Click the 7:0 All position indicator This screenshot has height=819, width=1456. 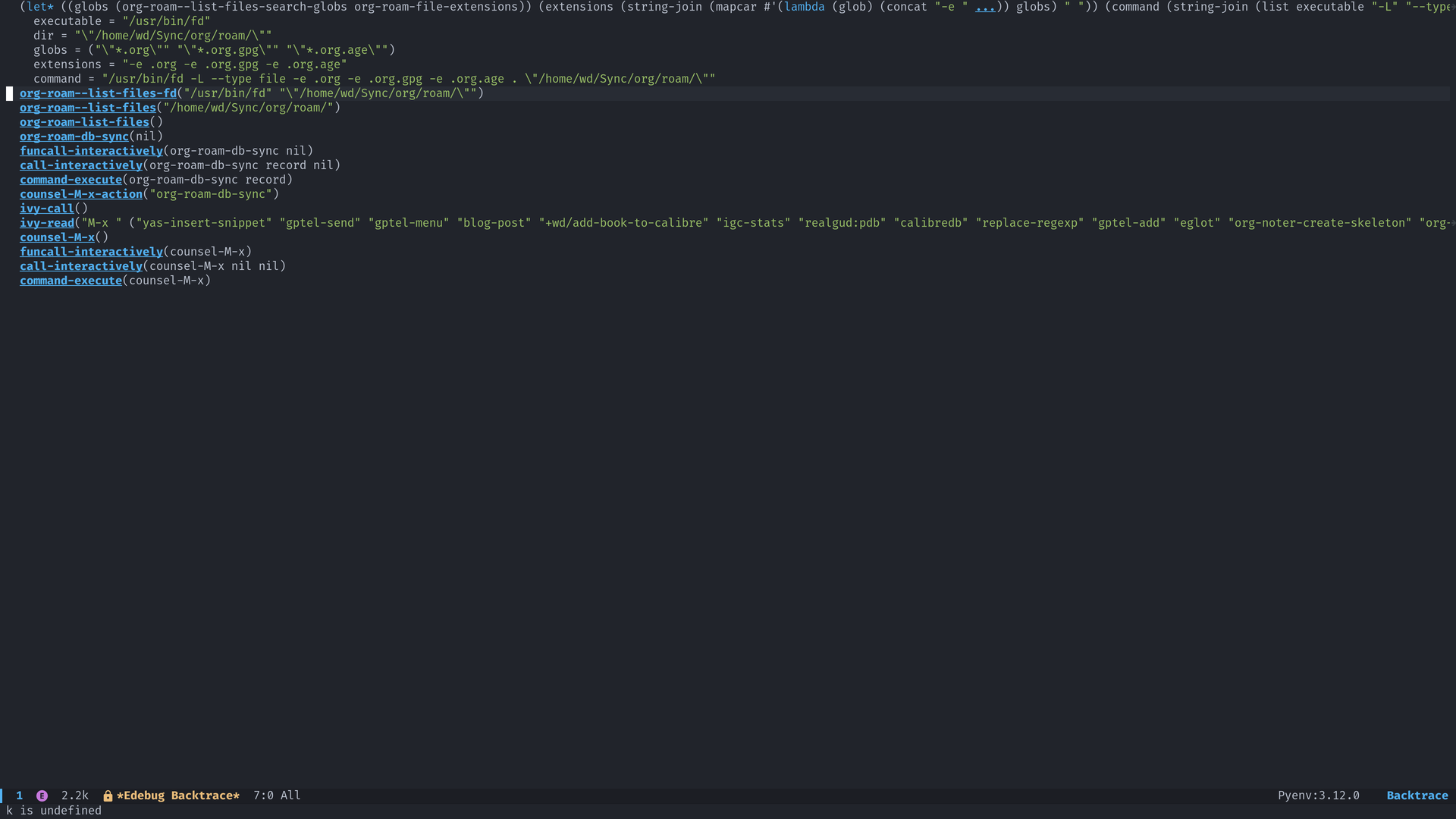tap(276, 795)
